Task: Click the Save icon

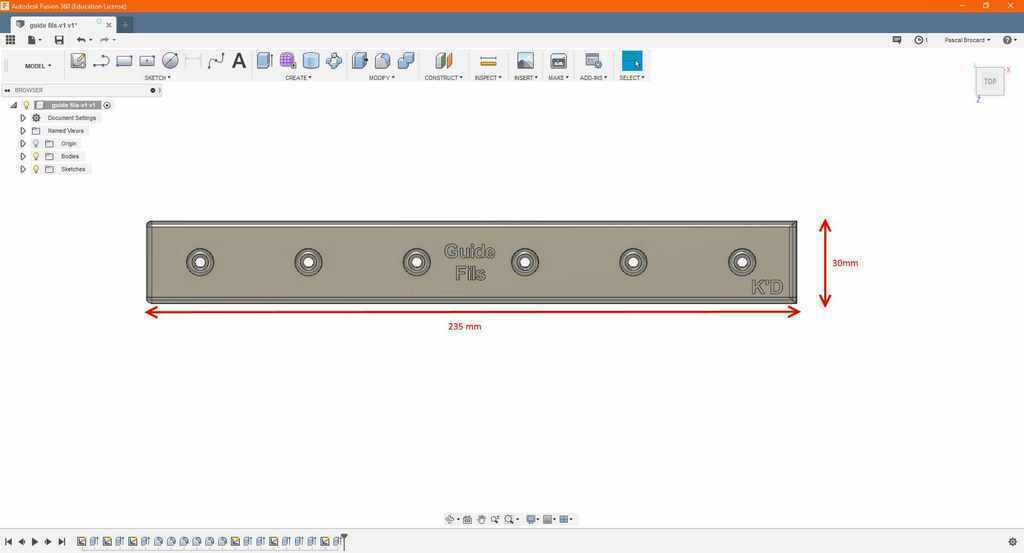Action: (59, 40)
